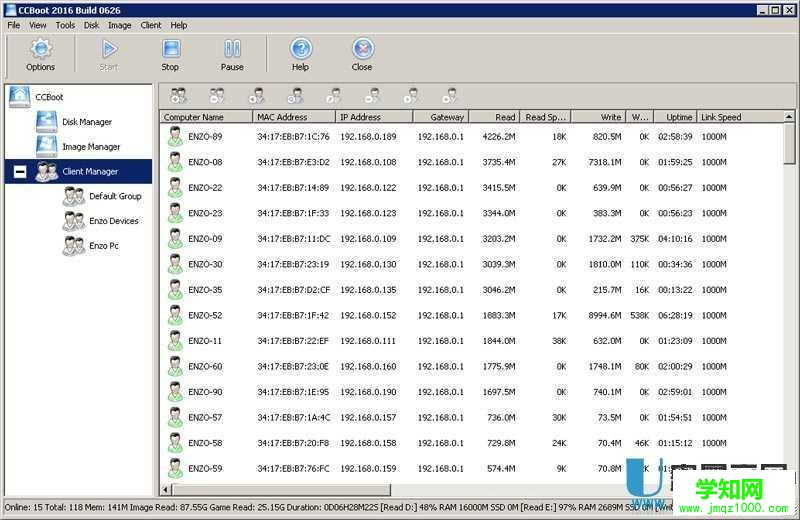800x520 pixels.
Task: Click the write value 8994.6M
Action: [605, 315]
